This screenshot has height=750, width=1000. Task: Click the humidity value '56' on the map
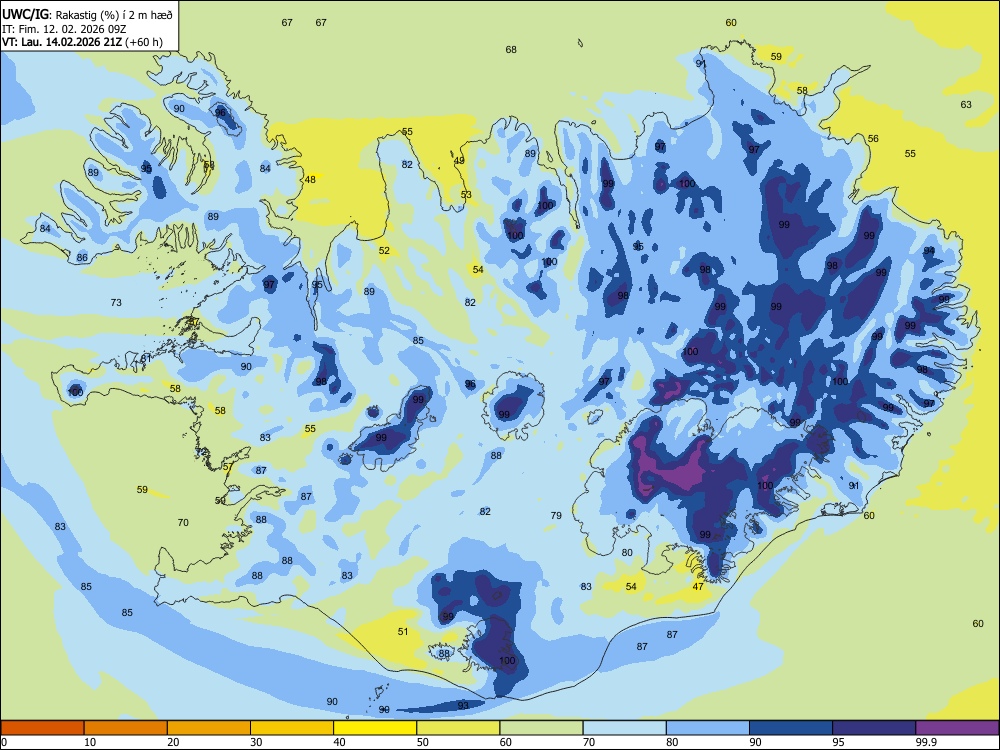(873, 138)
